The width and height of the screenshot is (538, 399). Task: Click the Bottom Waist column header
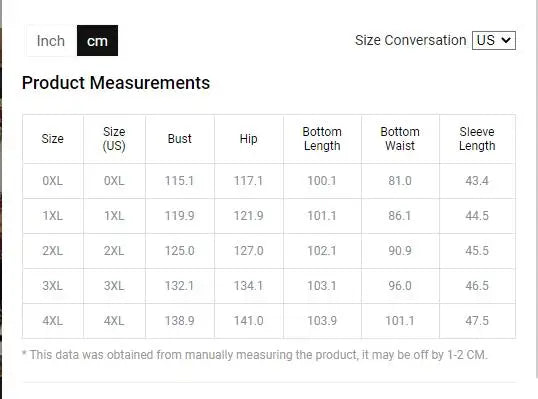(x=400, y=139)
